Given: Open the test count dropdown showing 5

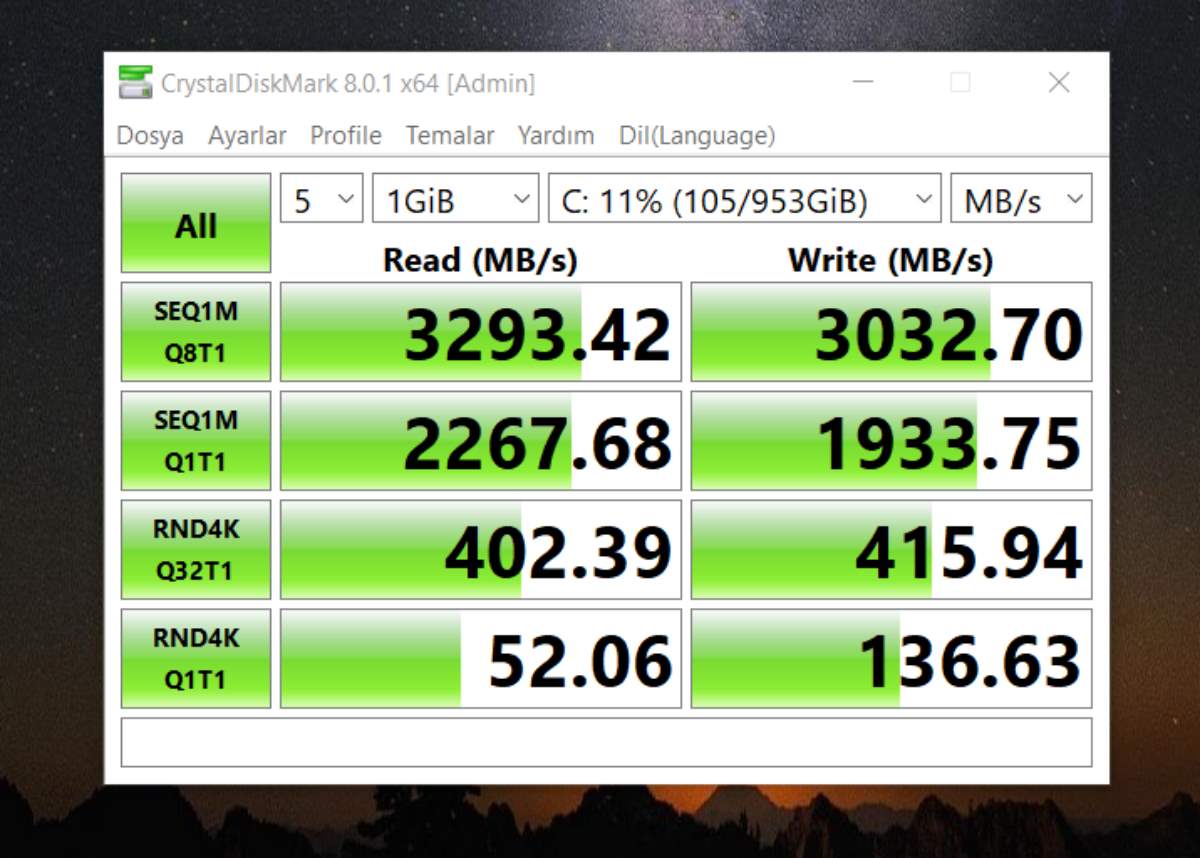Looking at the screenshot, I should pyautogui.click(x=321, y=199).
